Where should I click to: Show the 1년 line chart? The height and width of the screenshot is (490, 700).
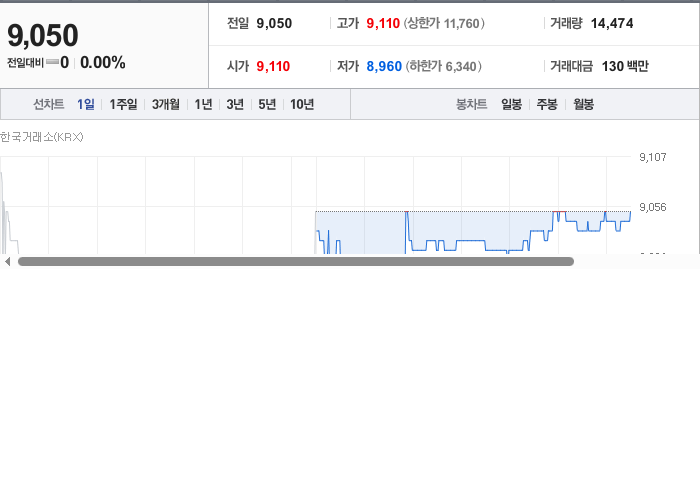coord(203,104)
